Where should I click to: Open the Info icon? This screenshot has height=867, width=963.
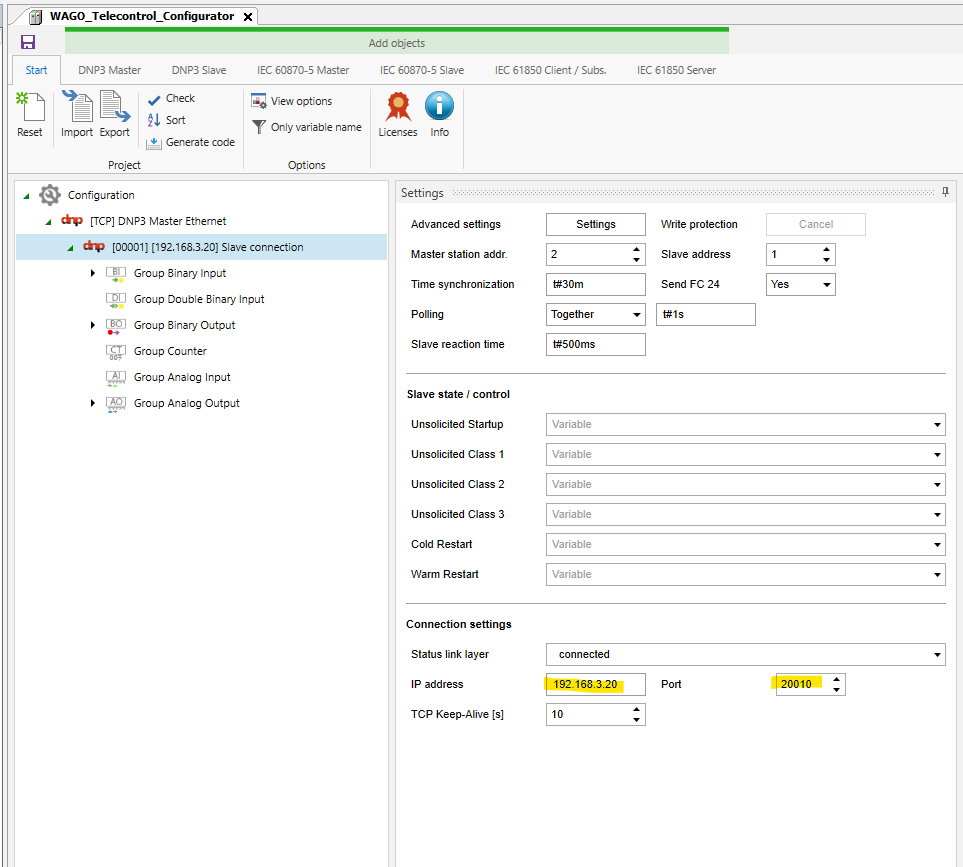pos(439,114)
